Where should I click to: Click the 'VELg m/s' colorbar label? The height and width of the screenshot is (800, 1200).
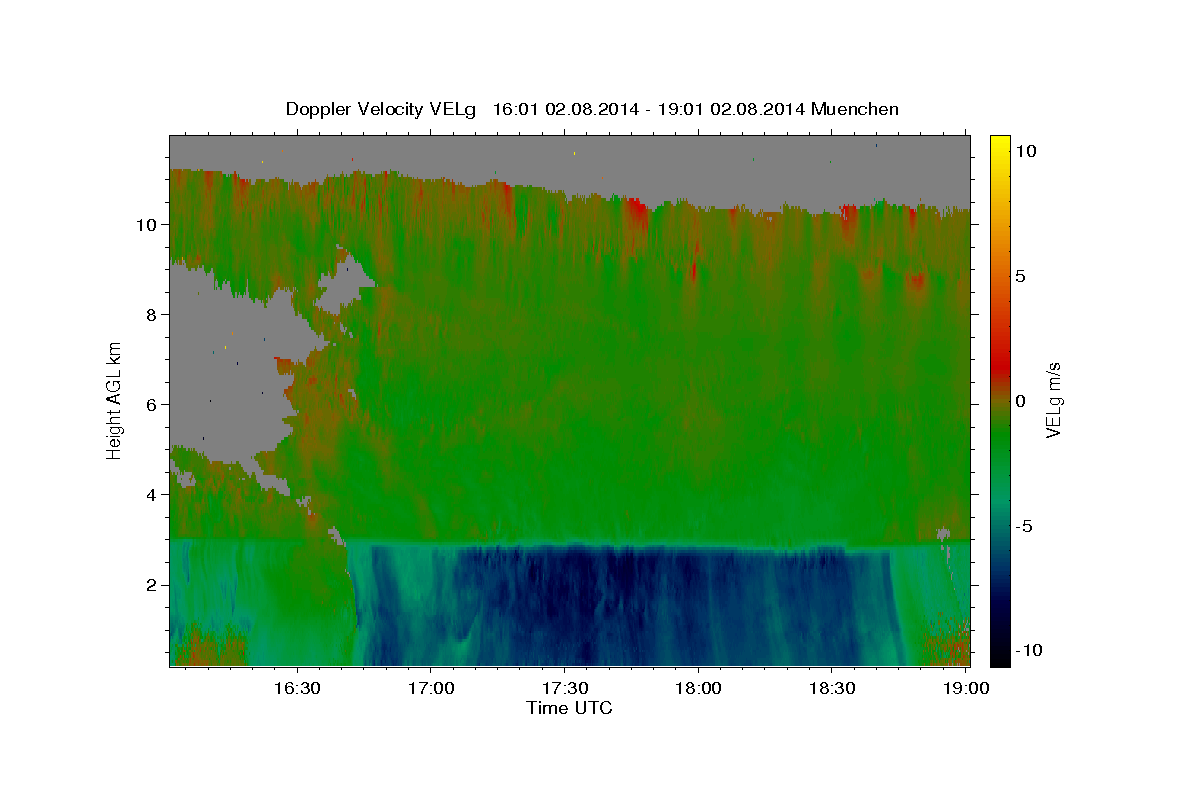(x=1053, y=400)
